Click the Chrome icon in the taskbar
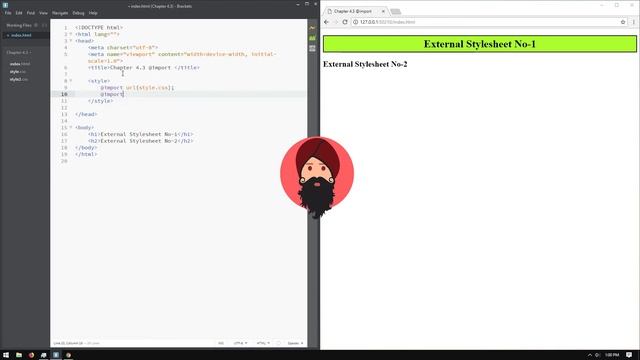The height and width of the screenshot is (360, 640). click(68, 355)
